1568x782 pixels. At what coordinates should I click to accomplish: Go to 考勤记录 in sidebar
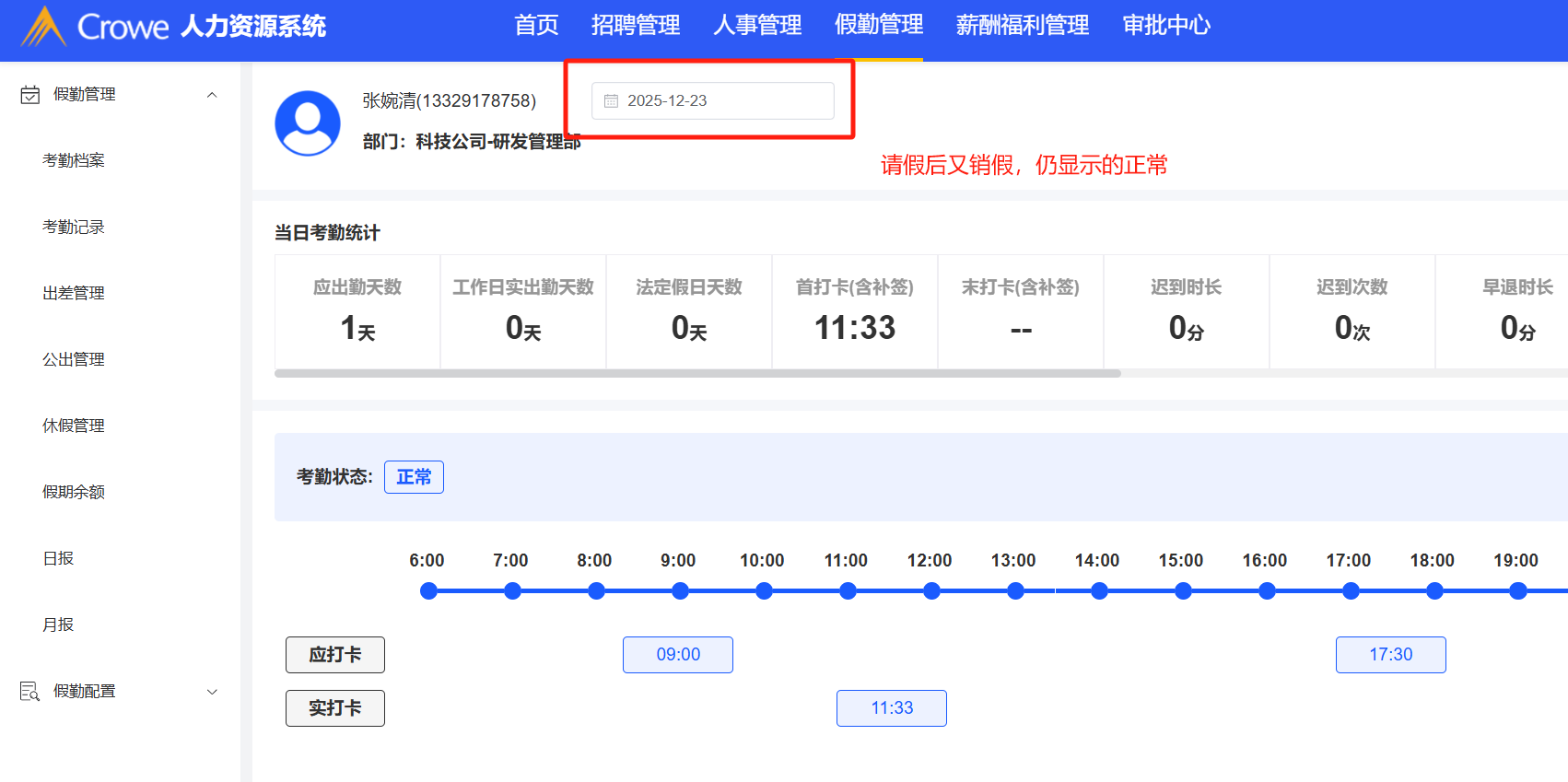coord(74,227)
